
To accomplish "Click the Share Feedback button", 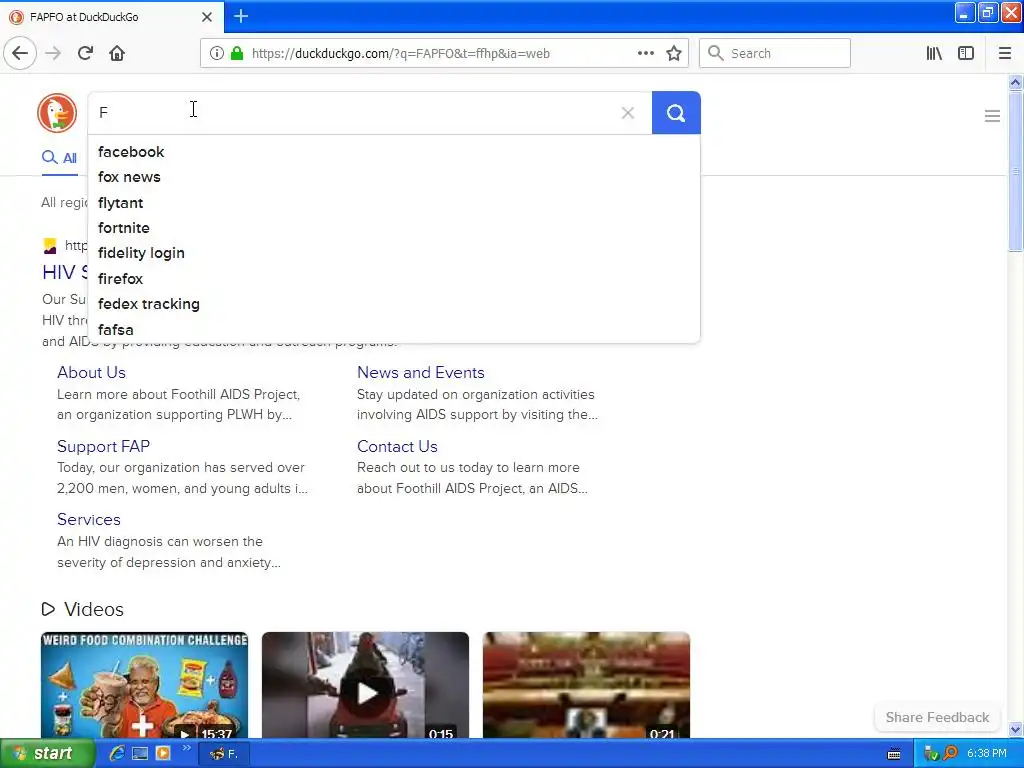I will coord(937,718).
